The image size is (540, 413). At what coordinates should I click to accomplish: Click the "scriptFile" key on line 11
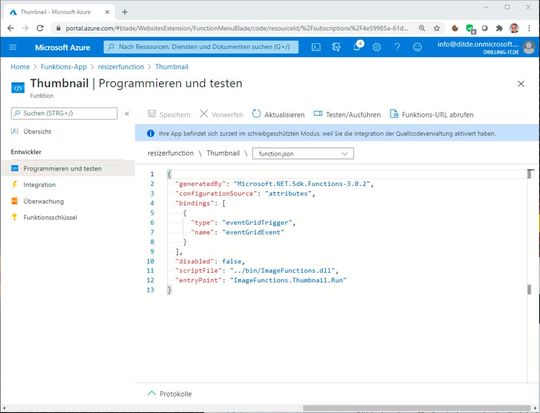point(198,271)
